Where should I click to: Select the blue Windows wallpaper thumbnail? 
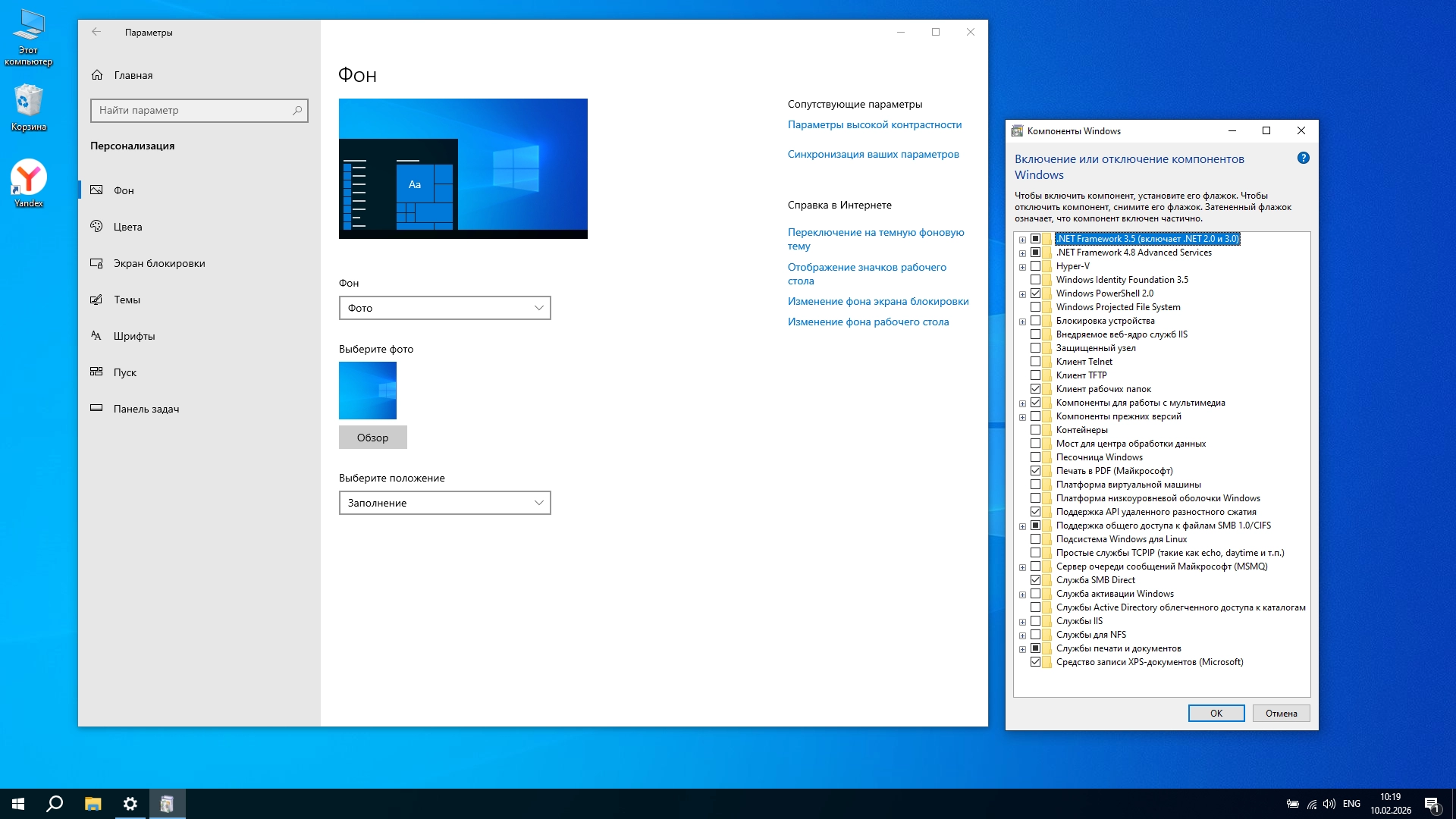pos(368,391)
